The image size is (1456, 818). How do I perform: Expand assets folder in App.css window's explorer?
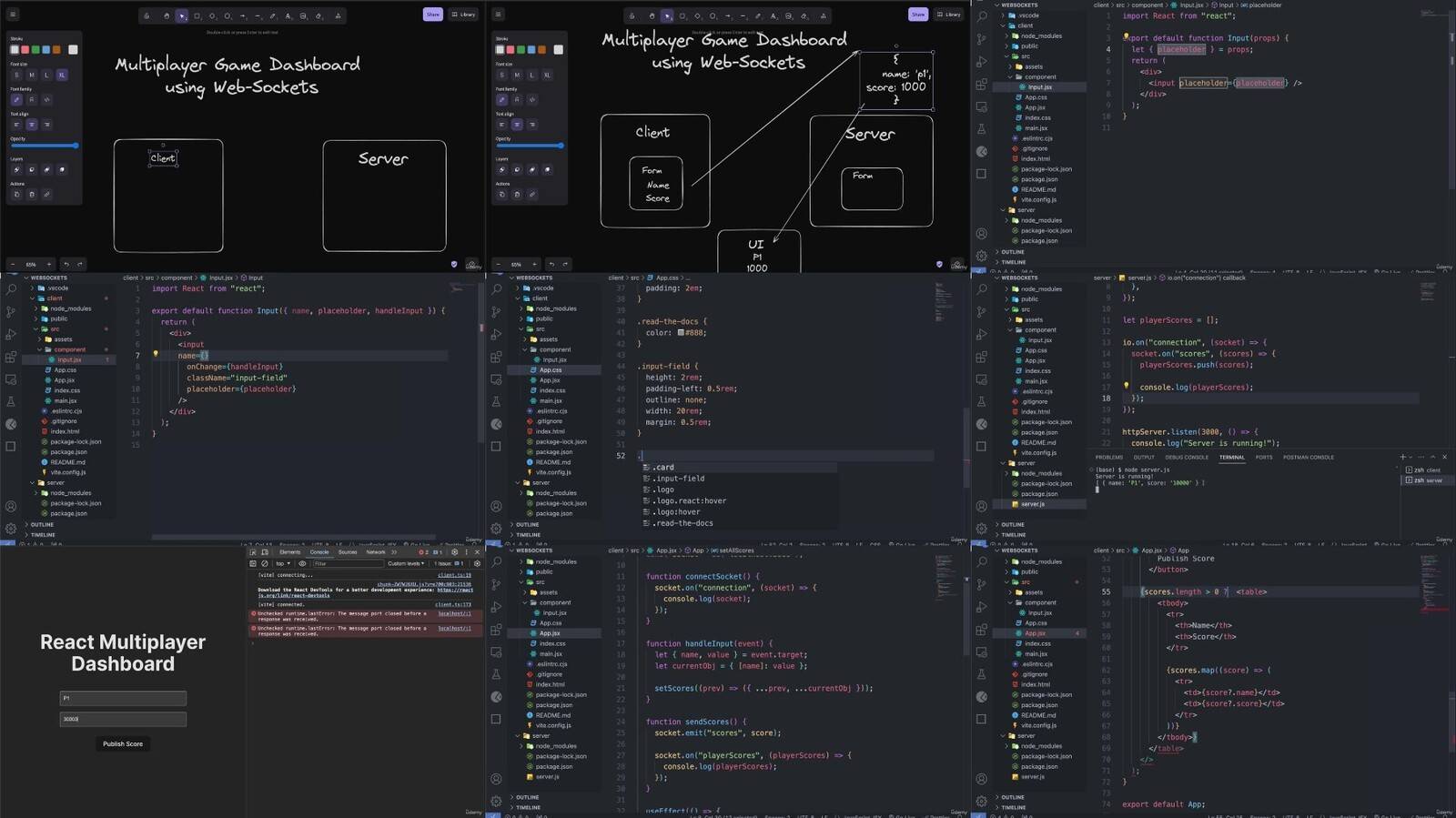[548, 339]
